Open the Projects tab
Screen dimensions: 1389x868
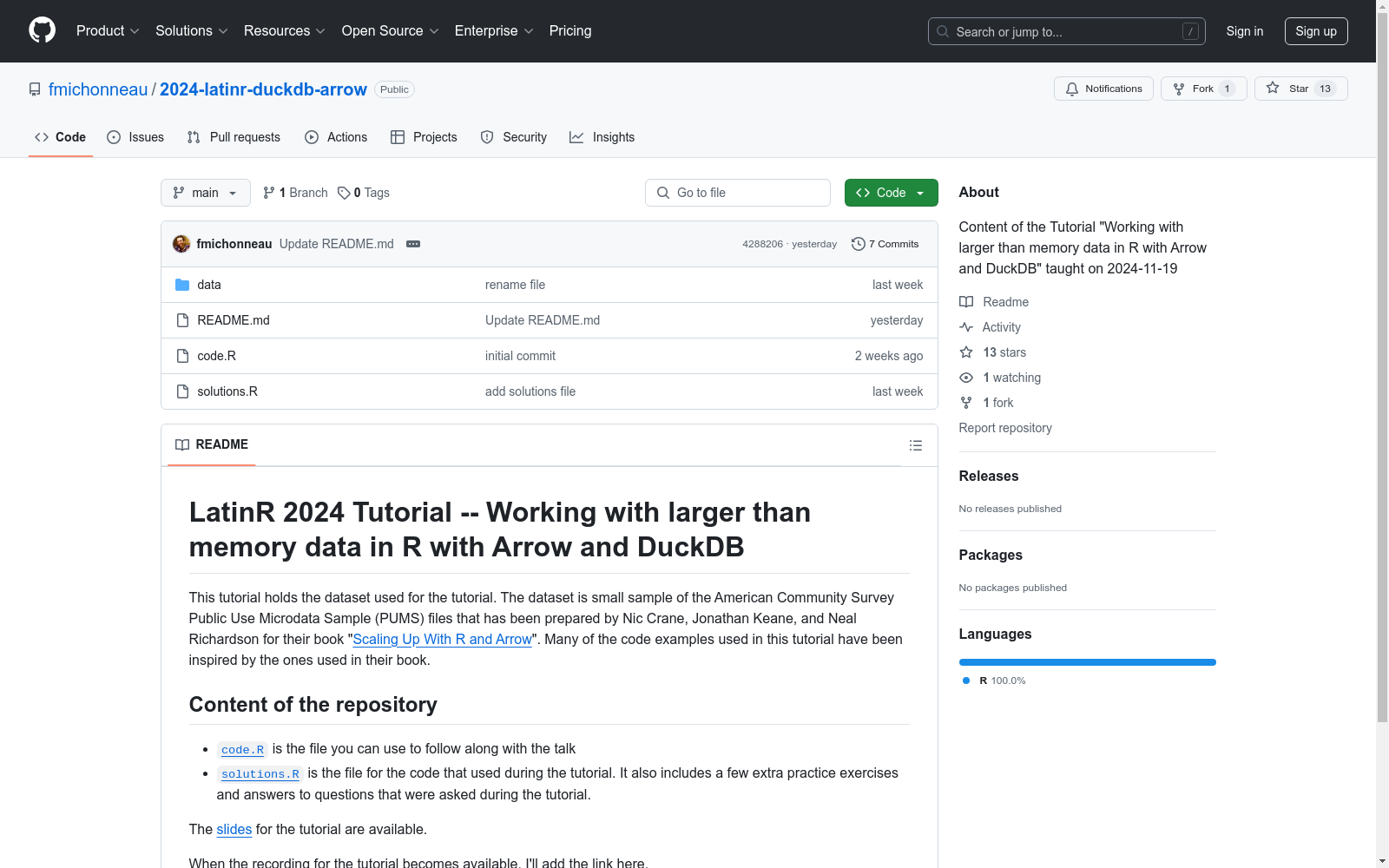(x=424, y=137)
